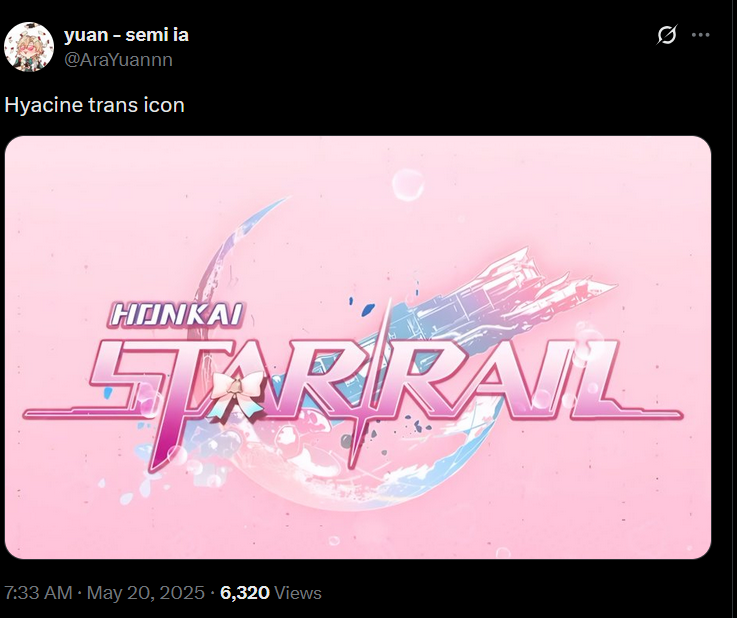Open the Grok explain-post slashed-circle icon
This screenshot has height=618, width=737.
(666, 35)
